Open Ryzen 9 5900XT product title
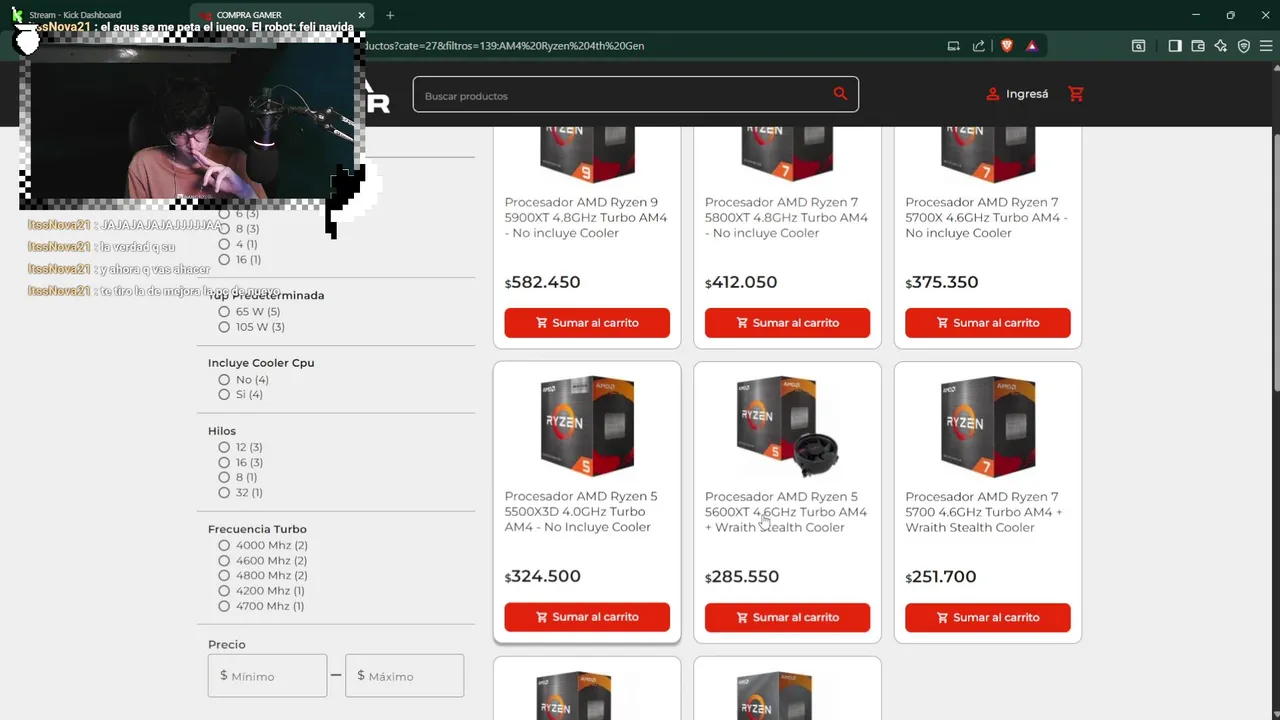The image size is (1280, 720). point(586,218)
